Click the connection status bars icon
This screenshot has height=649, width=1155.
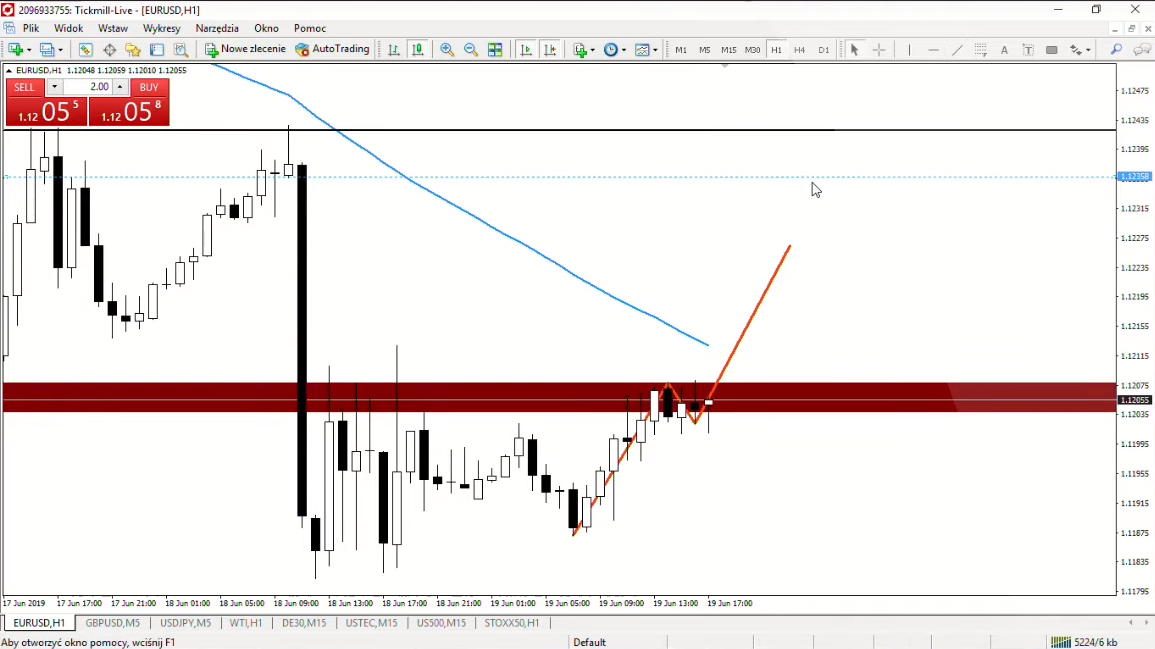(x=1061, y=642)
